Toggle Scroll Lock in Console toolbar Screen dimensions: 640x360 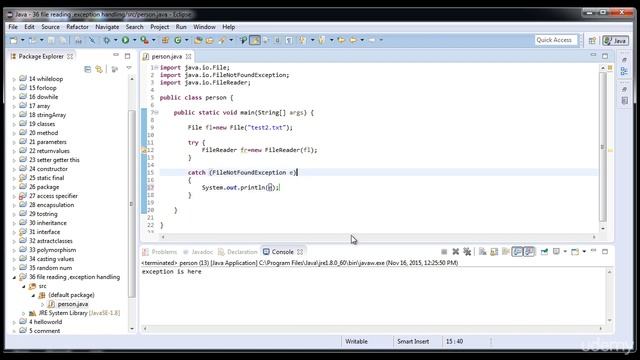coord(494,252)
